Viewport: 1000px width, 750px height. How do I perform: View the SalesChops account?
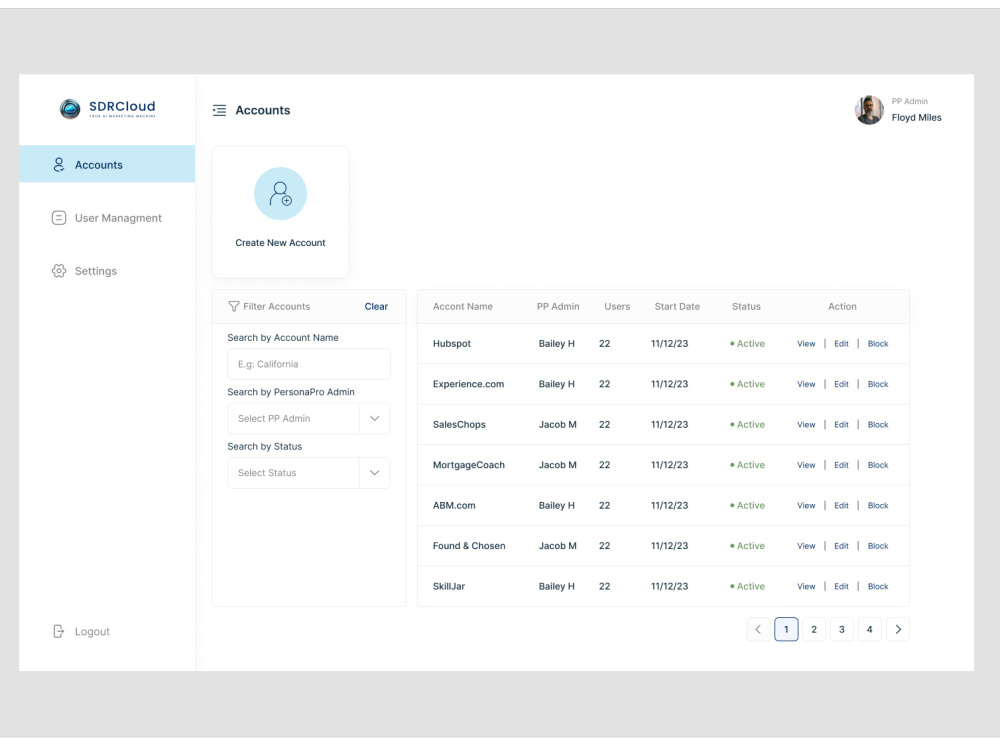tap(806, 425)
